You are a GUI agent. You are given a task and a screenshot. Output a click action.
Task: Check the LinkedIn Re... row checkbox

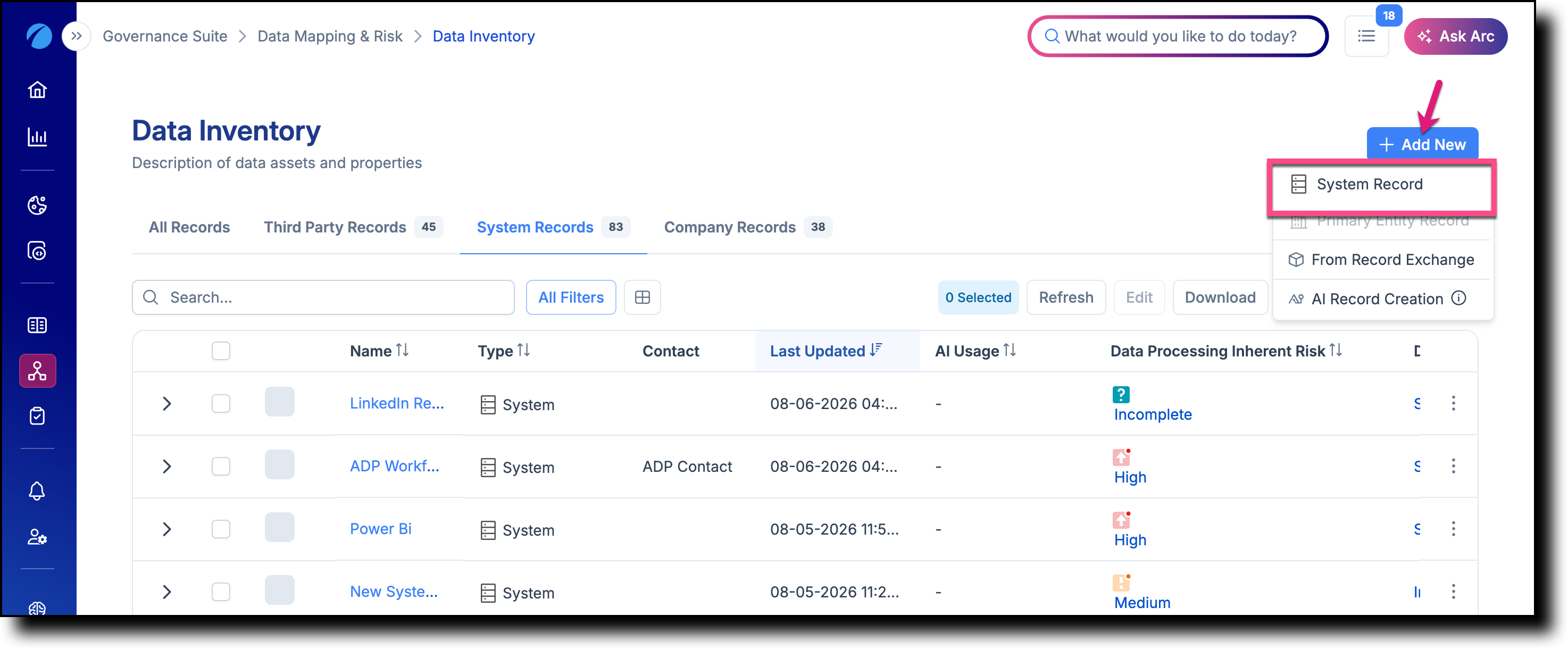pyautogui.click(x=221, y=403)
